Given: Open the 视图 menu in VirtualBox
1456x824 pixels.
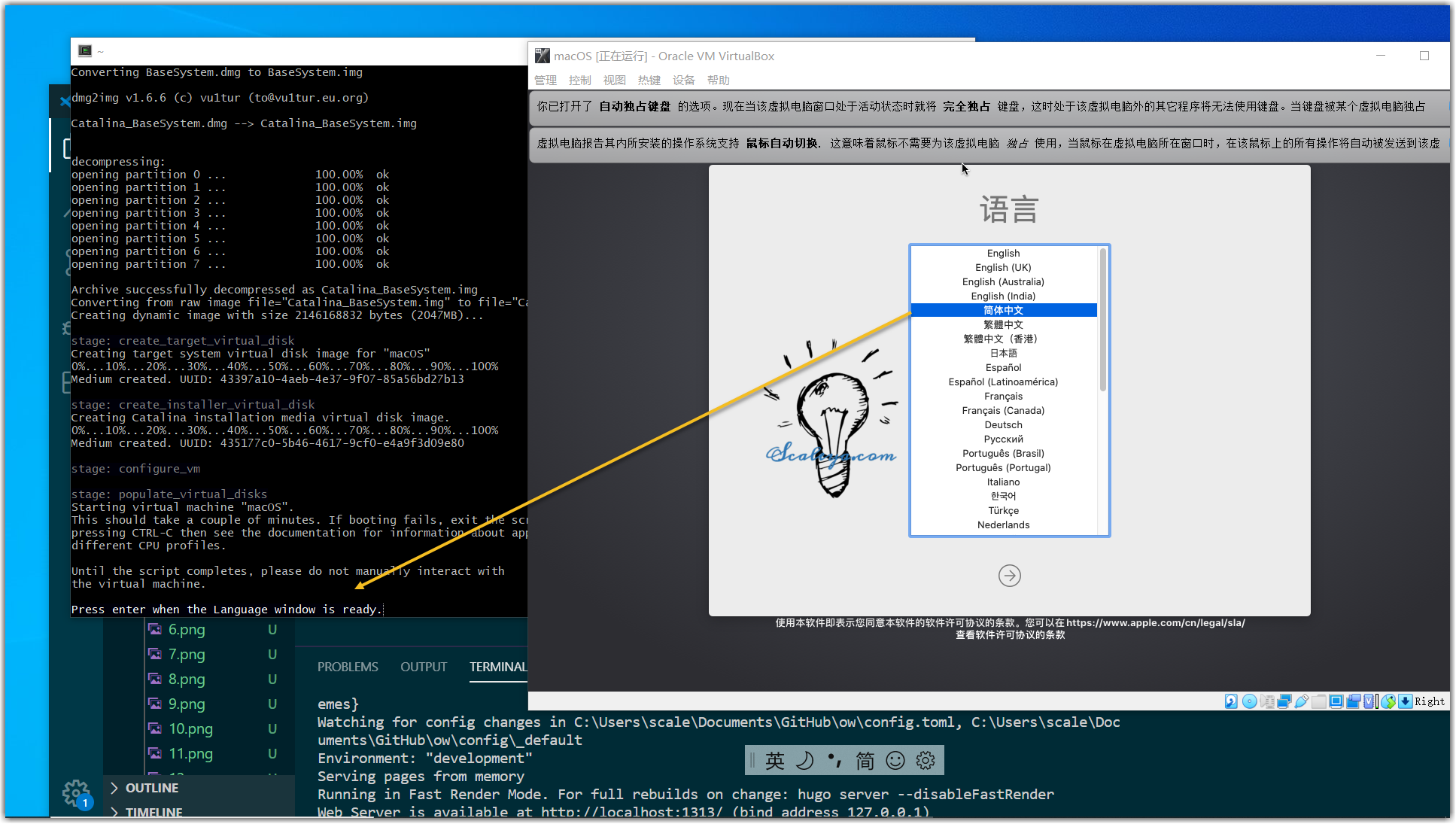Looking at the screenshot, I should click(614, 80).
